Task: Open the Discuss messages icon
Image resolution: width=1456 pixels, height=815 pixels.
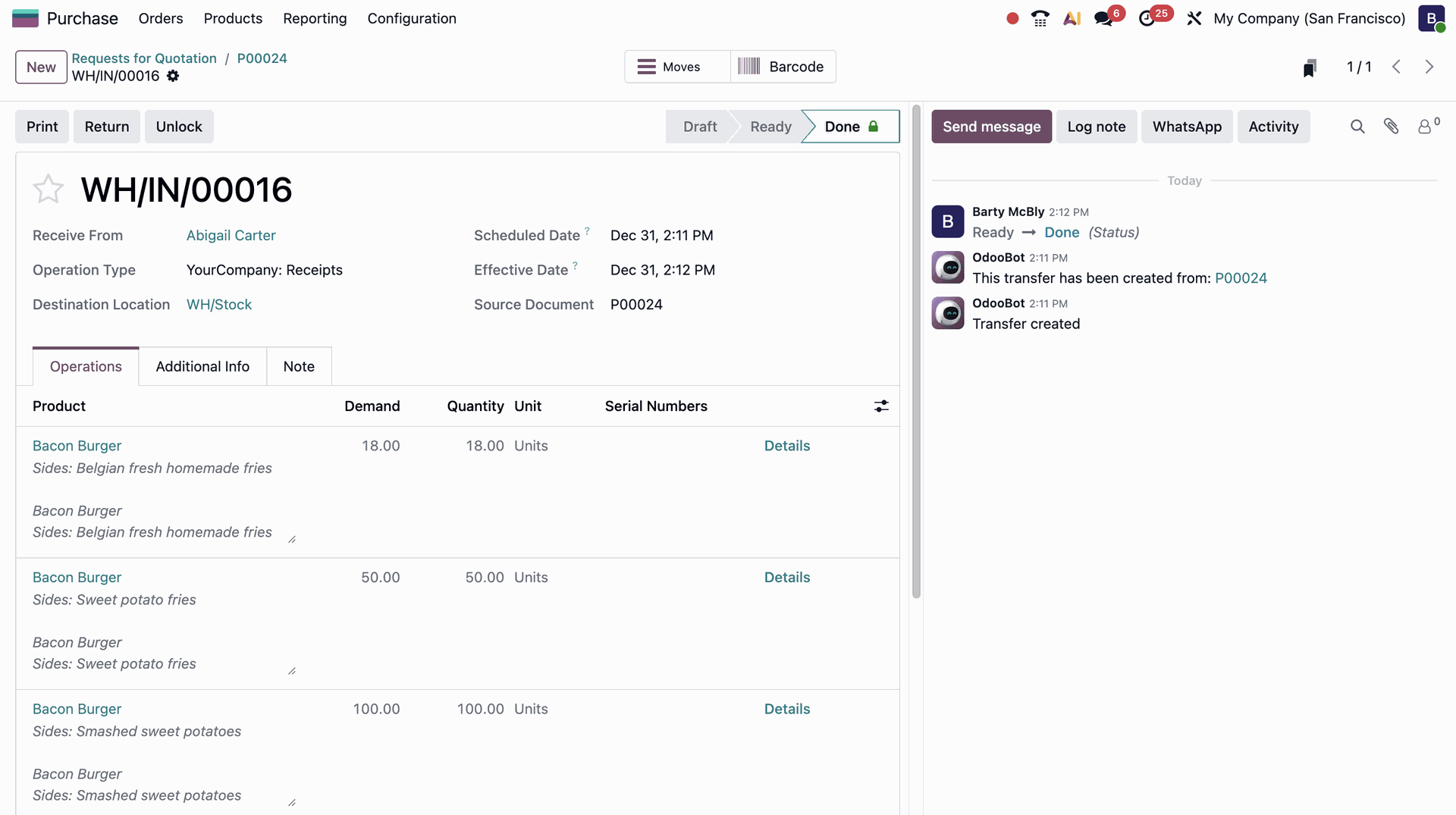Action: point(1105,18)
